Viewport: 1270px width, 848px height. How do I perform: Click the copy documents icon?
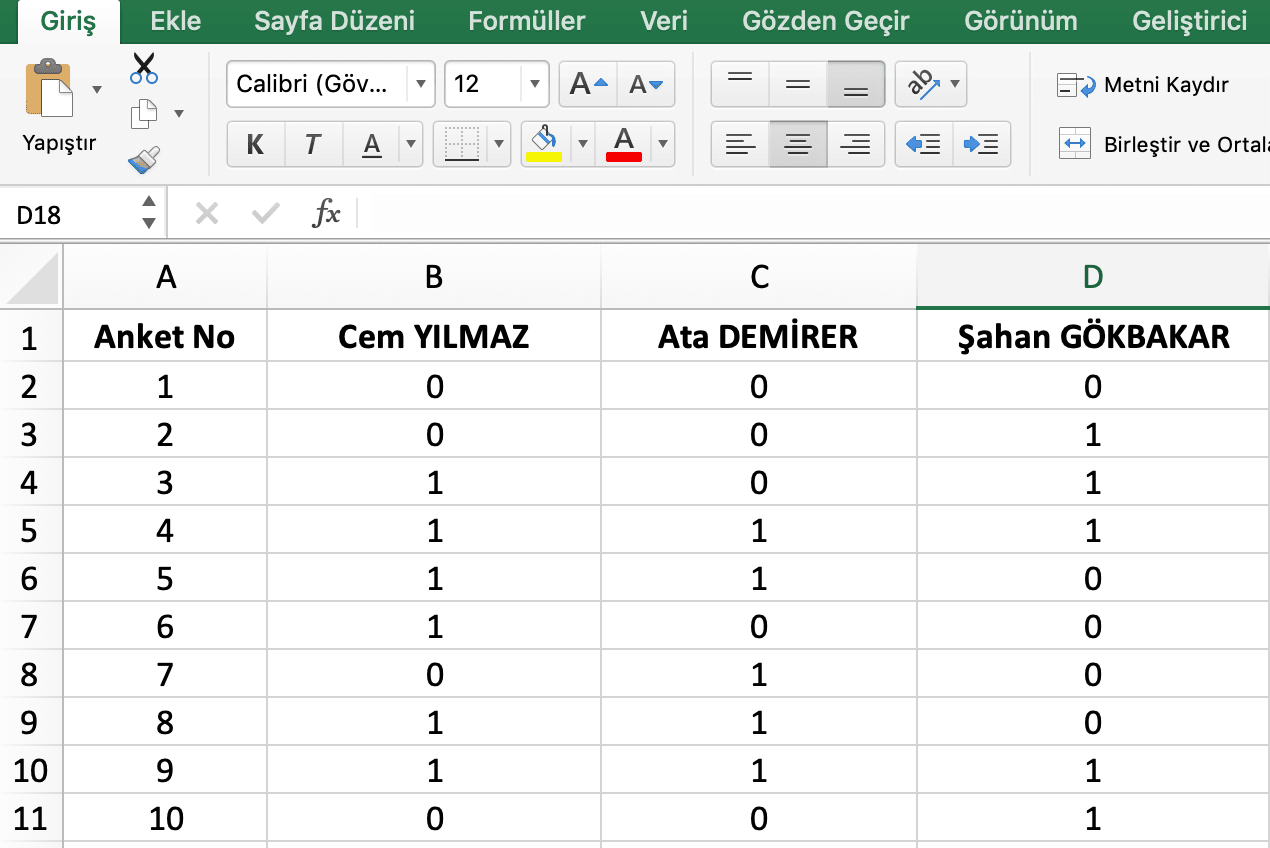[144, 114]
